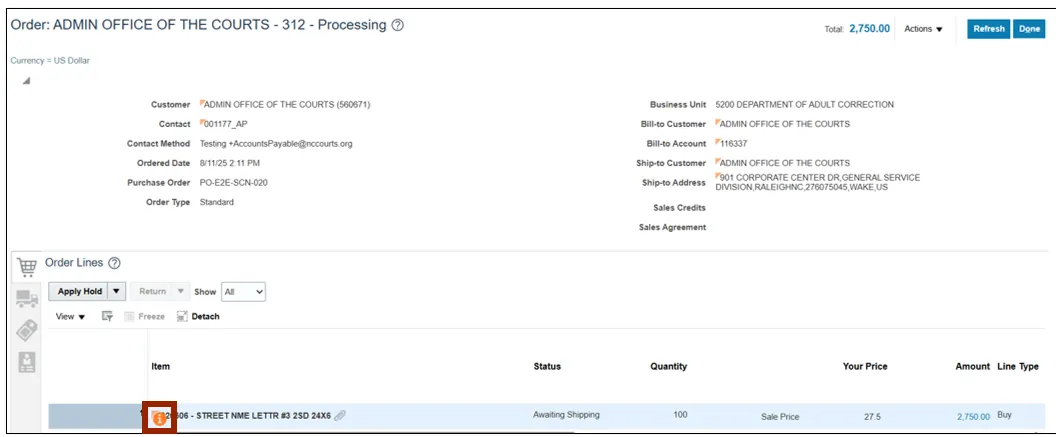Viewport: 1056px width, 437px height.
Task: Click the Buy line type cell
Action: coord(1004,415)
